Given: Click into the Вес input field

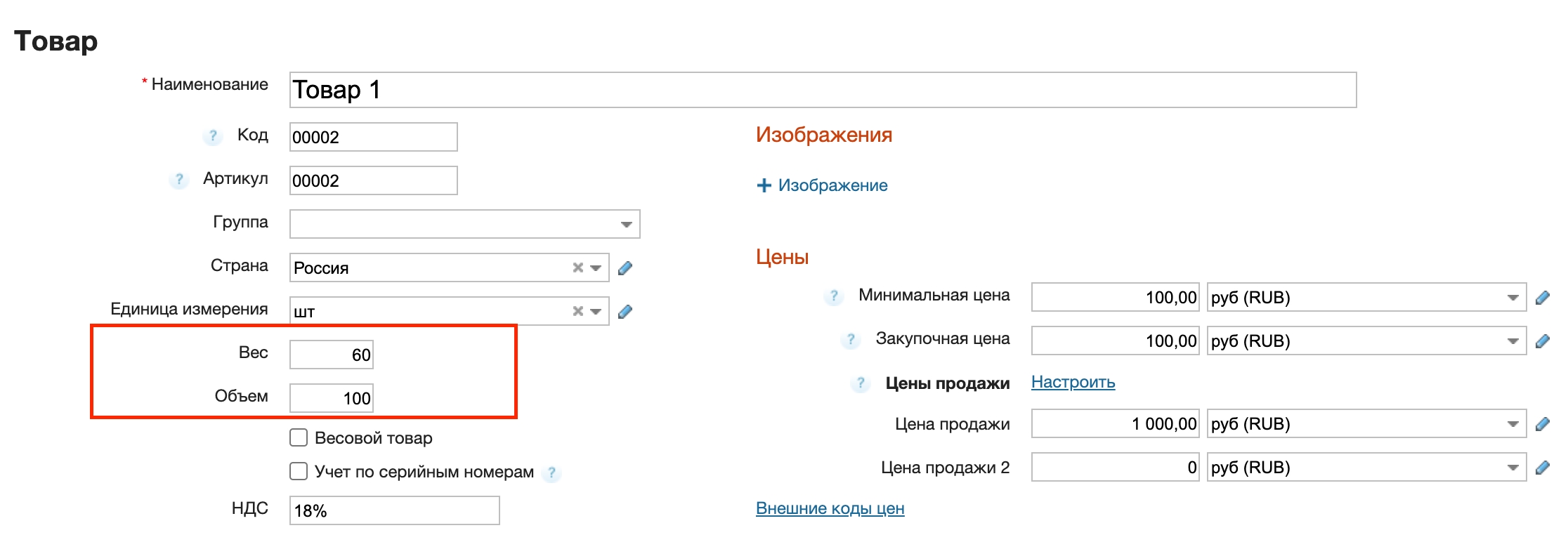Looking at the screenshot, I should coord(331,355).
